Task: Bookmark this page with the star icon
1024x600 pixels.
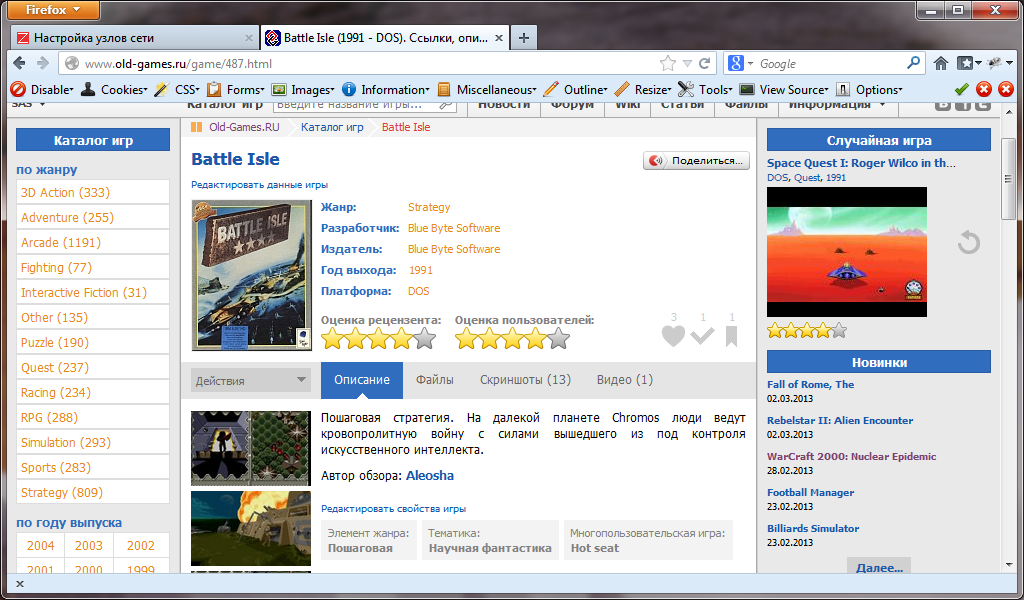Action: [667, 63]
